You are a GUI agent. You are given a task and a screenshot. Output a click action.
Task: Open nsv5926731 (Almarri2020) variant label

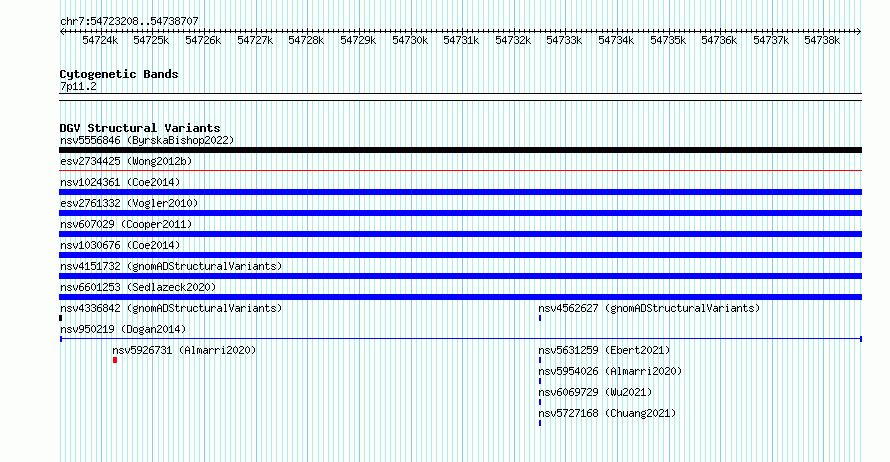184,350
